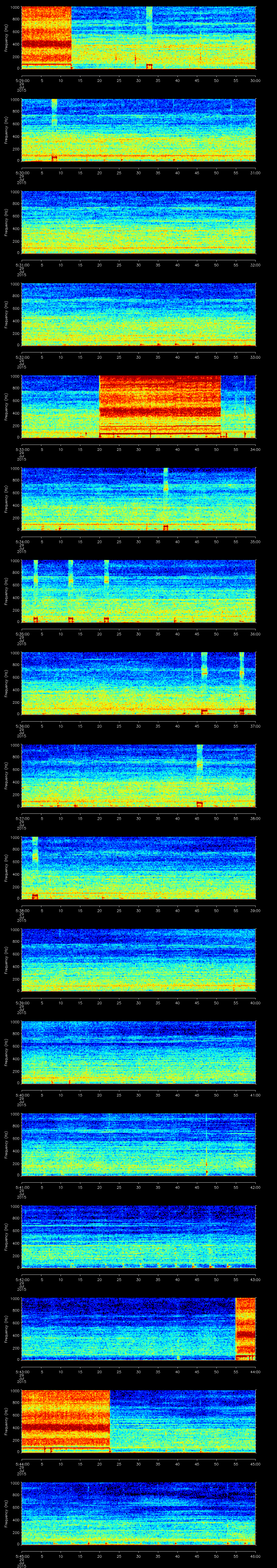277x1568 pixels.
Task: Select the spectrogram panel starting at 5:29:00
Action: [x=138, y=38]
